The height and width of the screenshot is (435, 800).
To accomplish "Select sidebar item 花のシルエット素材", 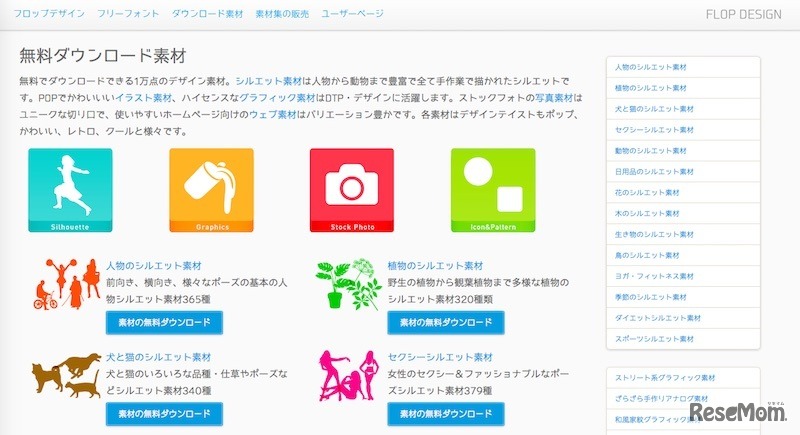I will tap(683, 193).
